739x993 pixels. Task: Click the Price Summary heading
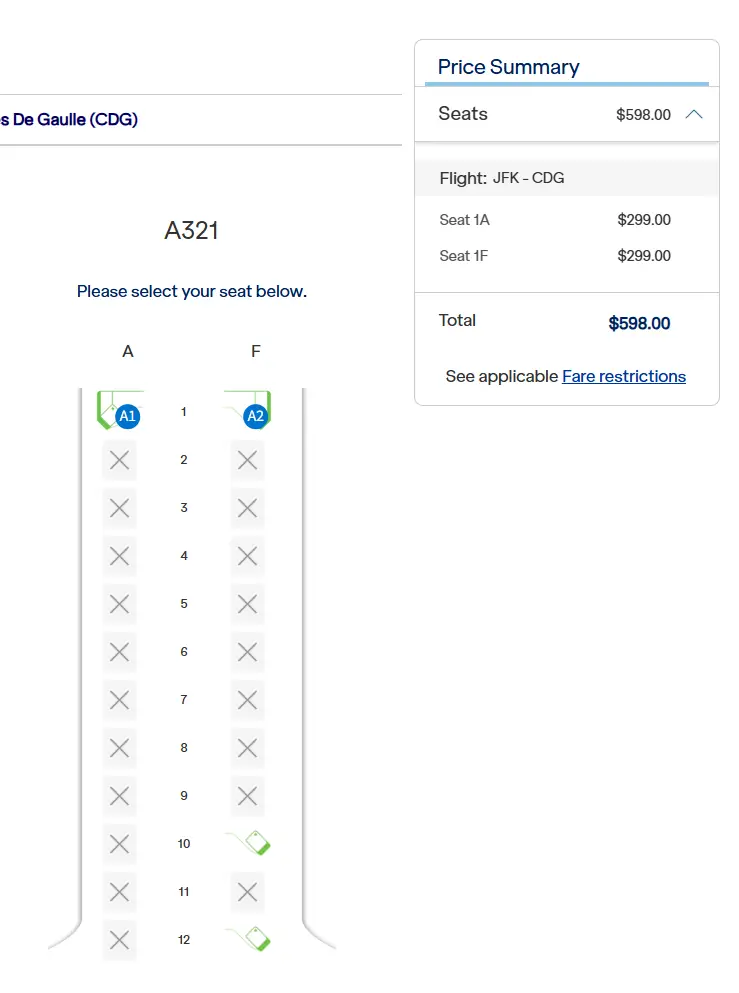point(508,67)
